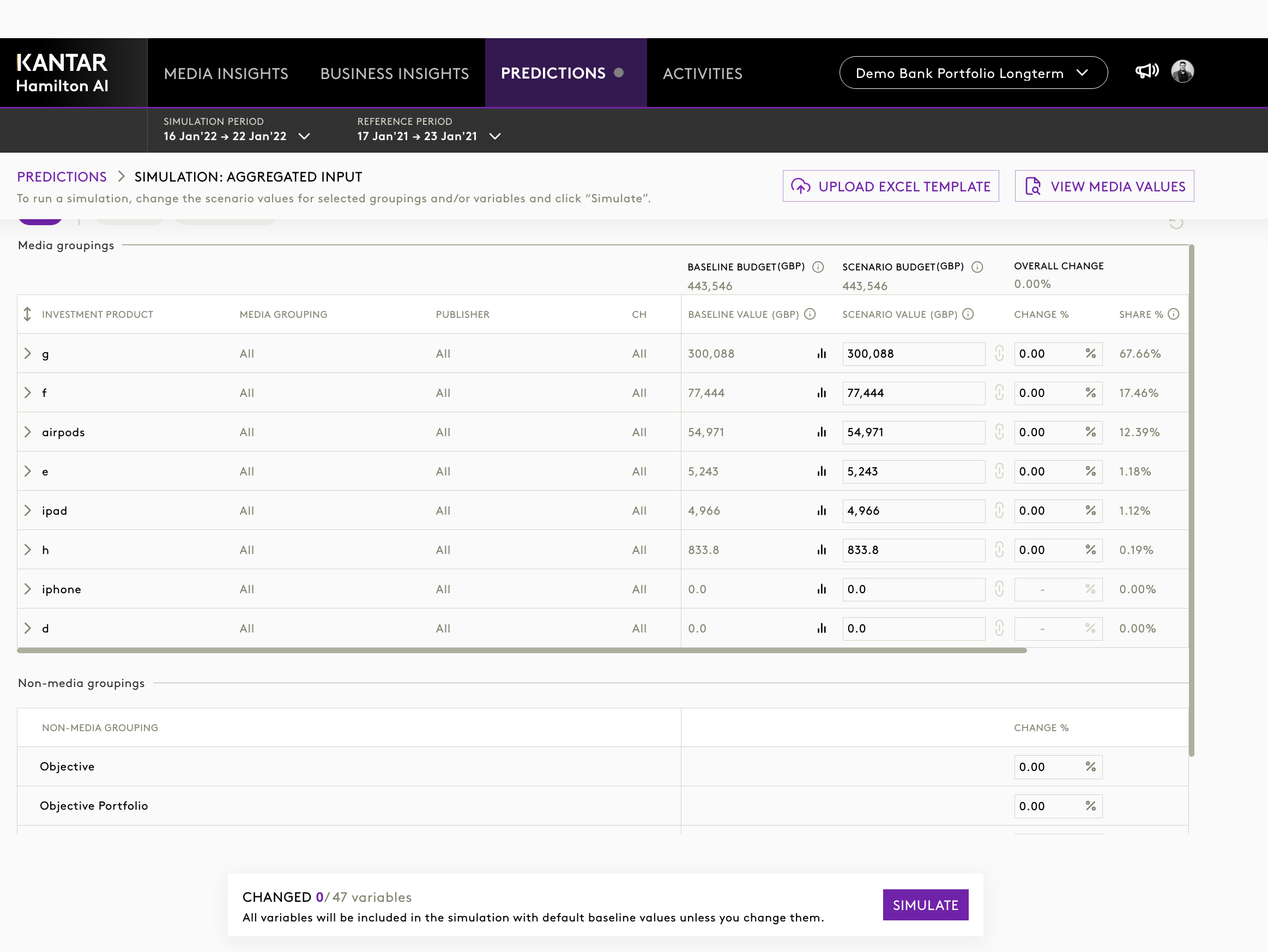Click Upload Excel Template button
Image resolution: width=1268 pixels, height=952 pixels.
click(x=890, y=186)
